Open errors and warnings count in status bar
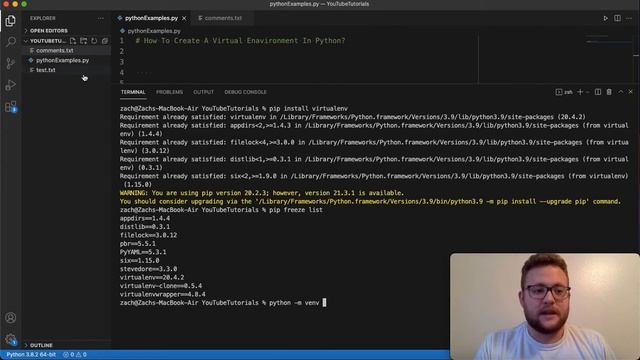This screenshot has height=360, width=640. click(x=75, y=355)
